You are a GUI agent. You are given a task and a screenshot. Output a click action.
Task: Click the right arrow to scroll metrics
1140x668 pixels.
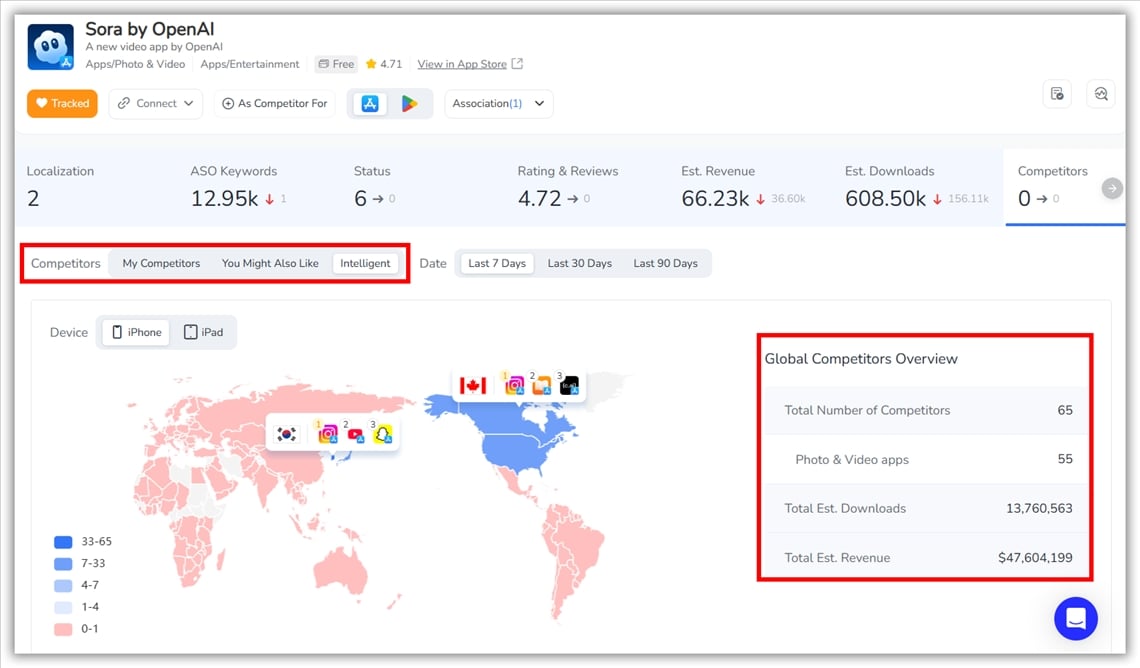[1111, 188]
